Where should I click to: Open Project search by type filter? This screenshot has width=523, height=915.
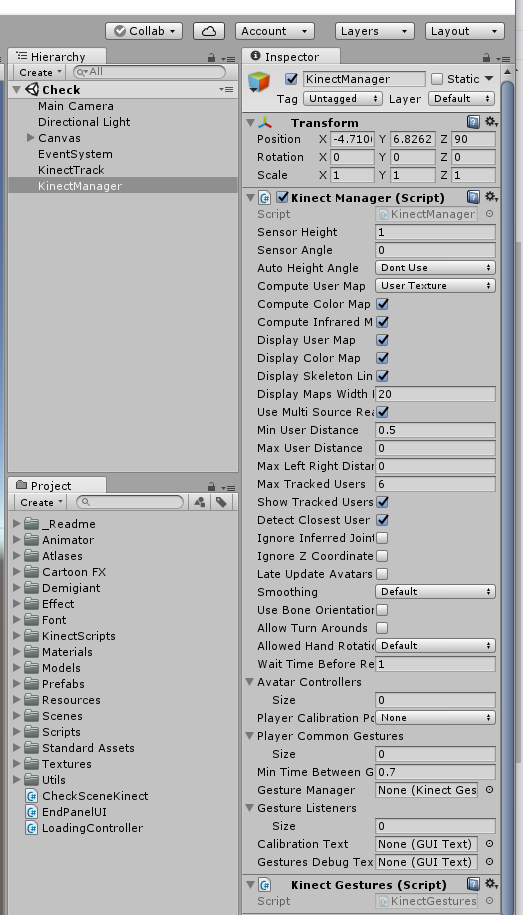pyautogui.click(x=200, y=502)
